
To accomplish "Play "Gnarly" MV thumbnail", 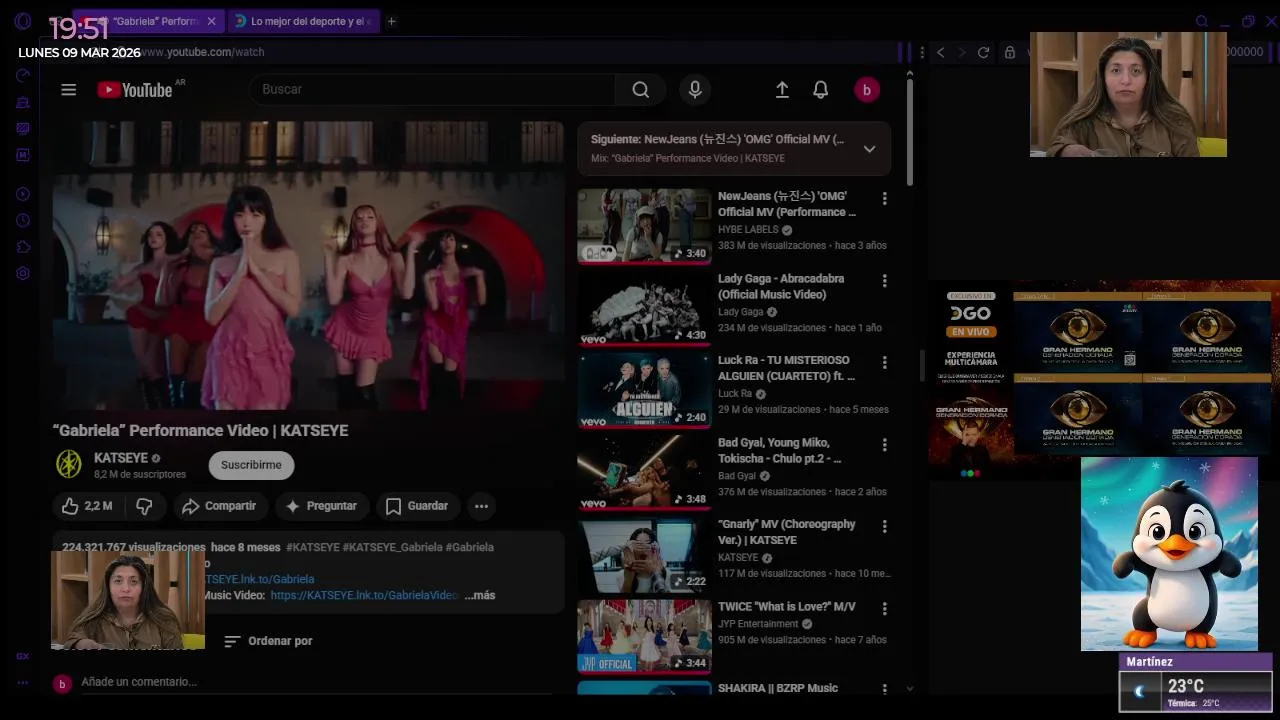I will (644, 554).
